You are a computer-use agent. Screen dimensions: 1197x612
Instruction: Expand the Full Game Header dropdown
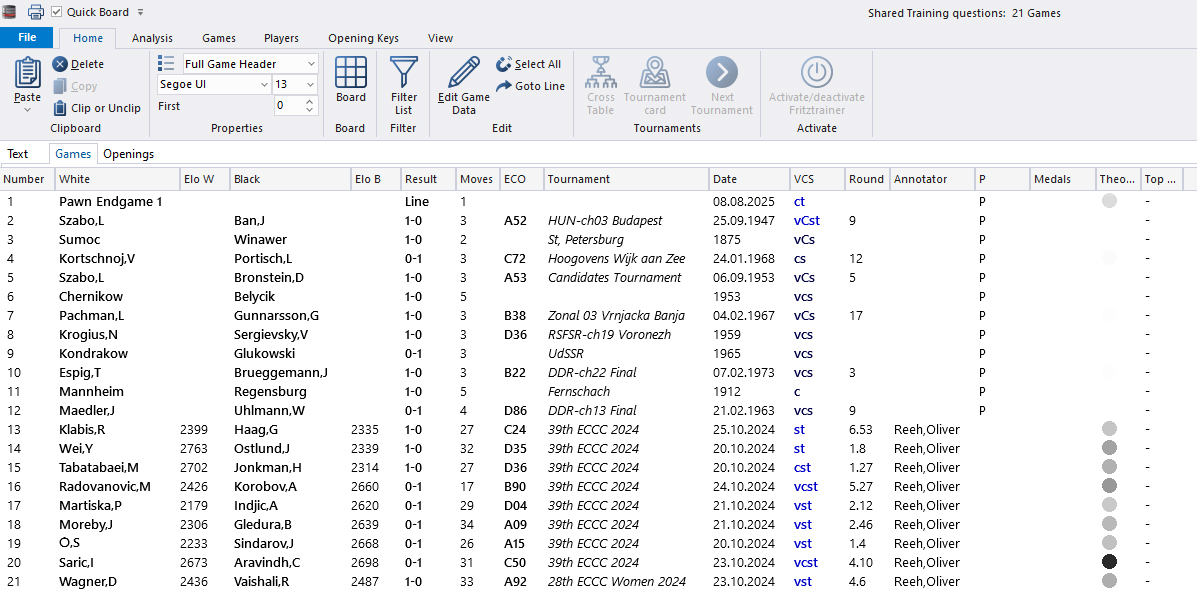[x=311, y=64]
